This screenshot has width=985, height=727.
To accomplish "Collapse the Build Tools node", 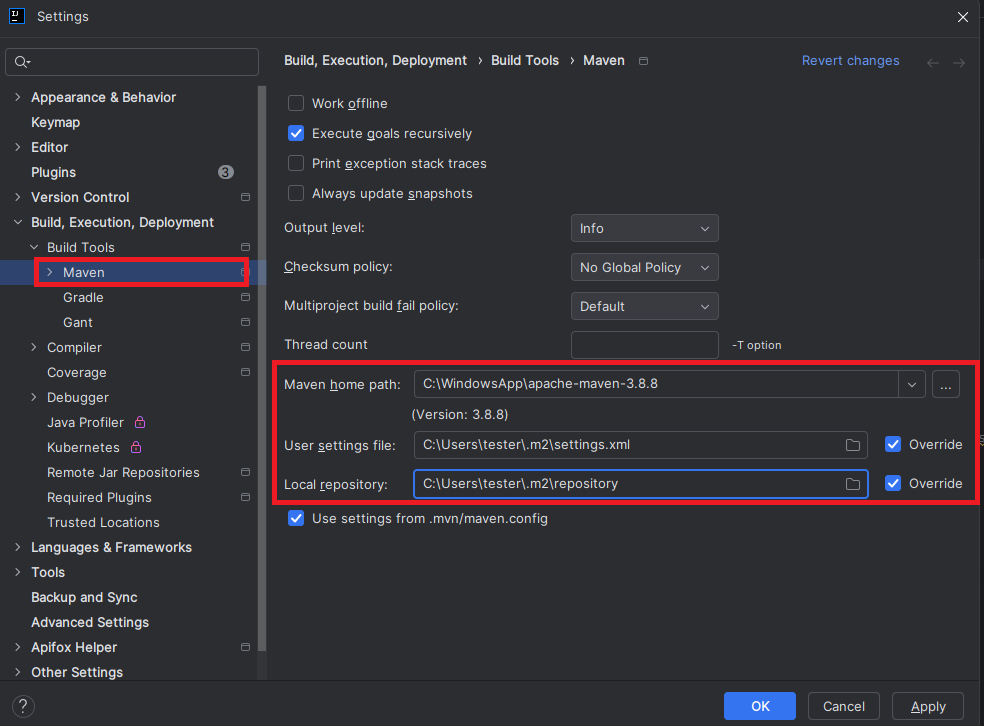I will pyautogui.click(x=34, y=247).
